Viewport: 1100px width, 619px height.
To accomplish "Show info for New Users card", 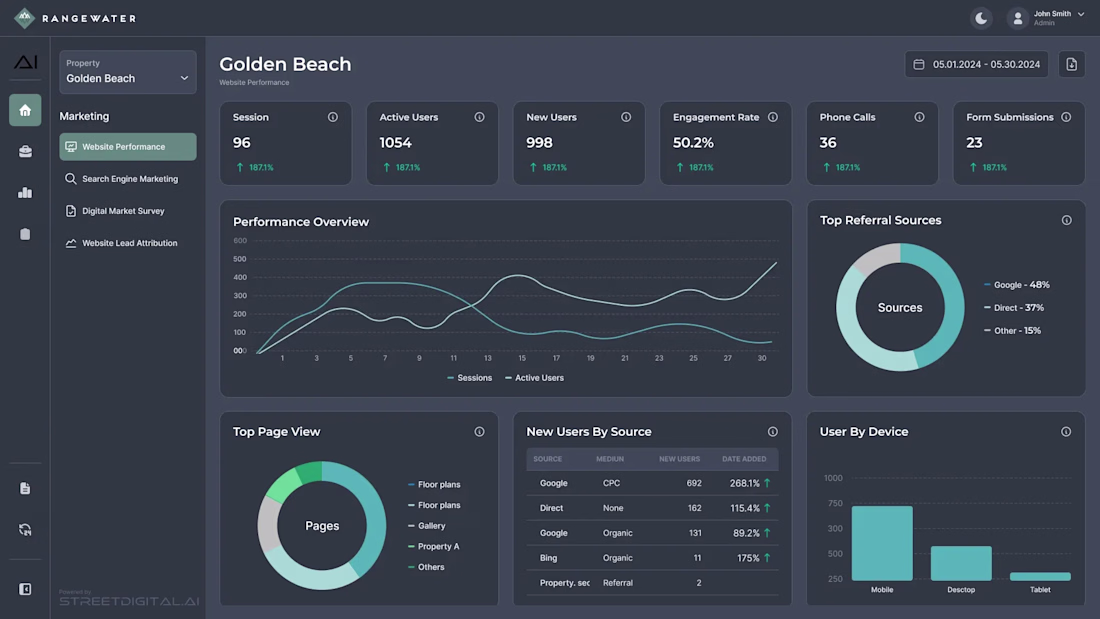I will tap(626, 117).
